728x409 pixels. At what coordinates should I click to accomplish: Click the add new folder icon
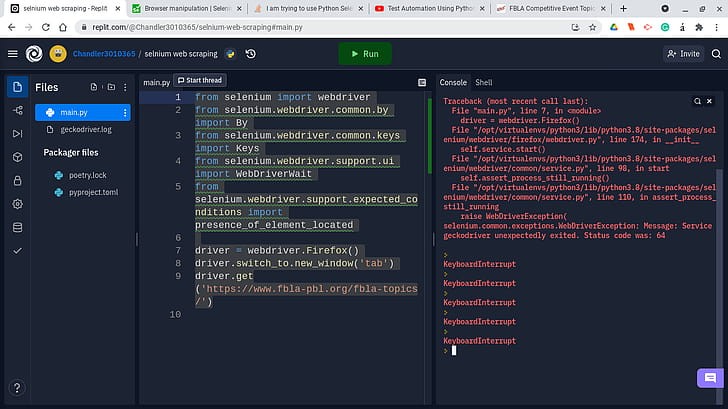tap(110, 87)
